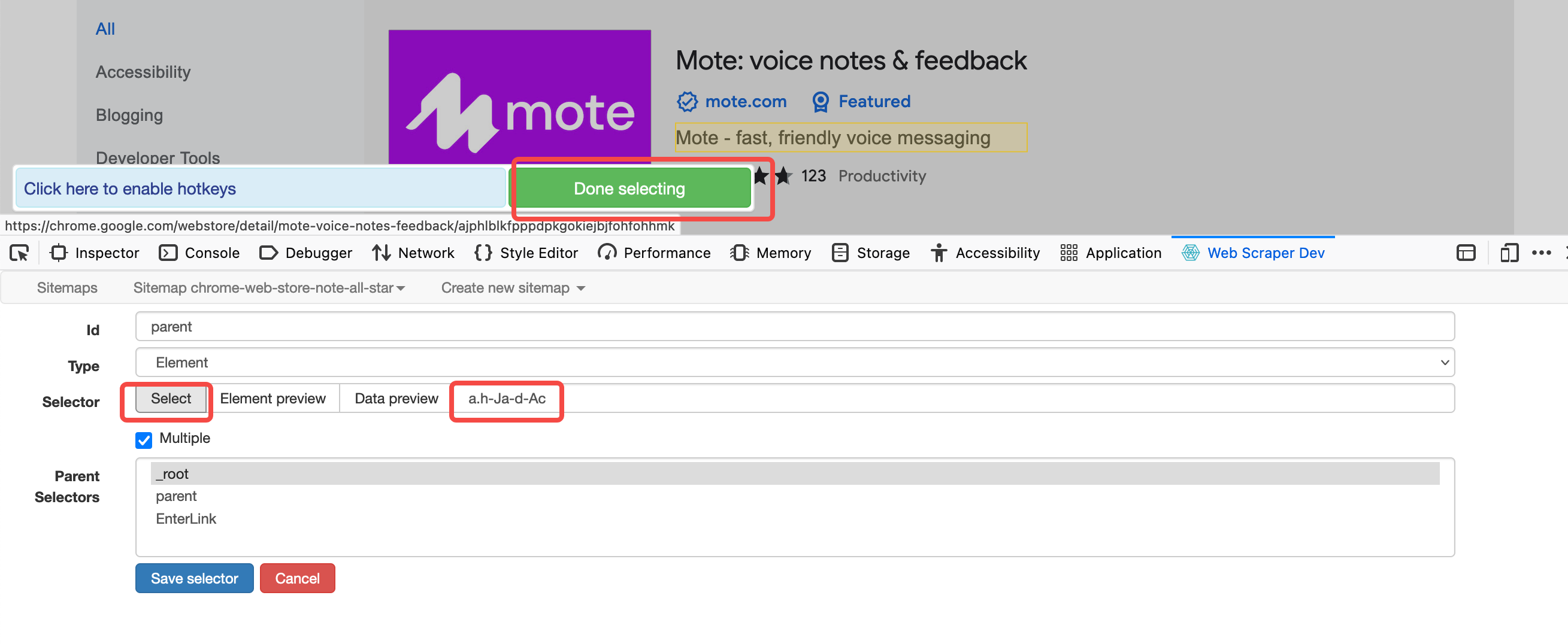Click the mote.com verified badge icon
The width and height of the screenshot is (1568, 644).
[x=687, y=102]
